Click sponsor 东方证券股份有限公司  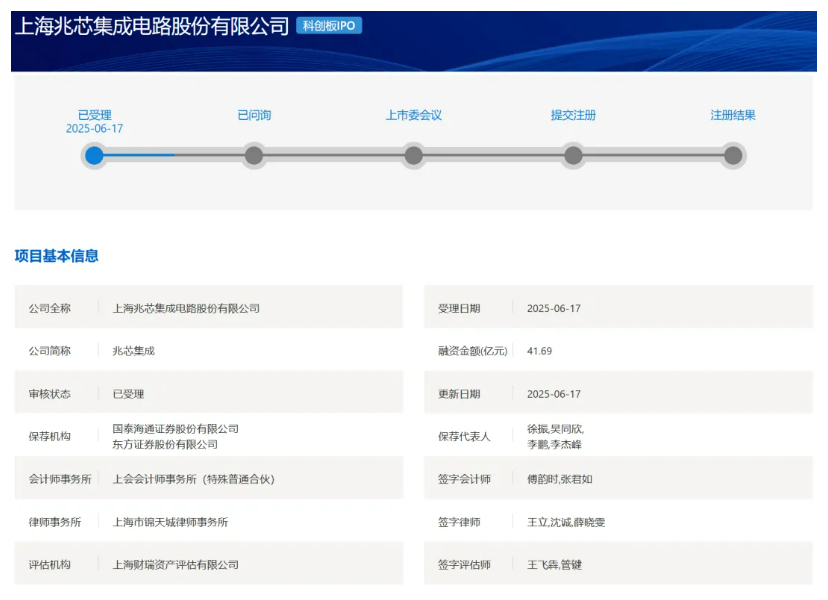165,444
